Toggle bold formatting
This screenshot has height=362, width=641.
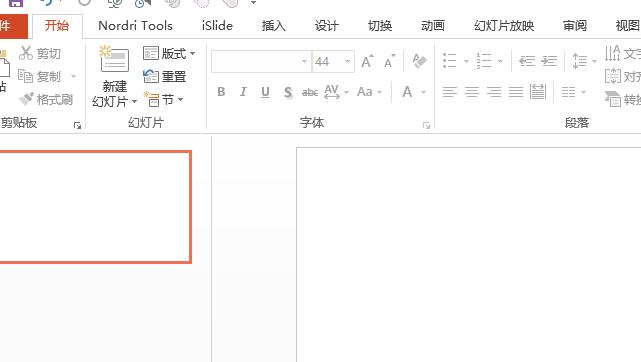point(221,92)
